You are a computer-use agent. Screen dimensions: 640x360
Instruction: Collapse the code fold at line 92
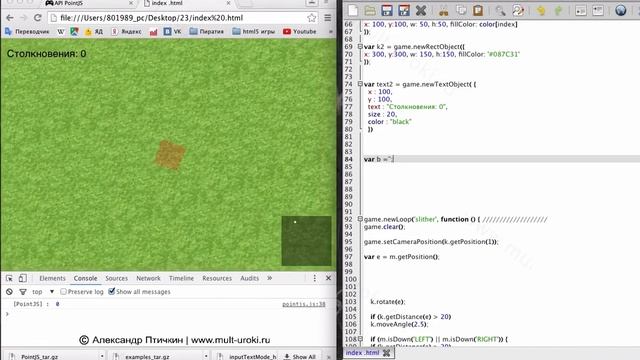pos(360,219)
